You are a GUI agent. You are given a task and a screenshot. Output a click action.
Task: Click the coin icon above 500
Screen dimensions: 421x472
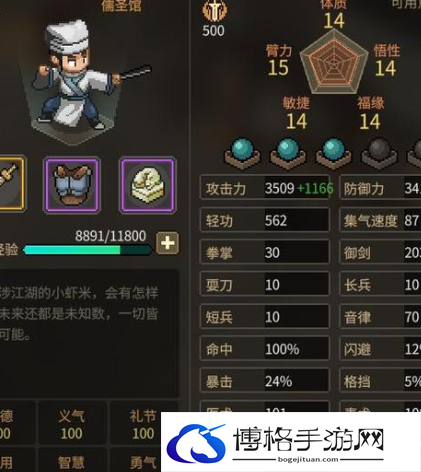click(215, 11)
